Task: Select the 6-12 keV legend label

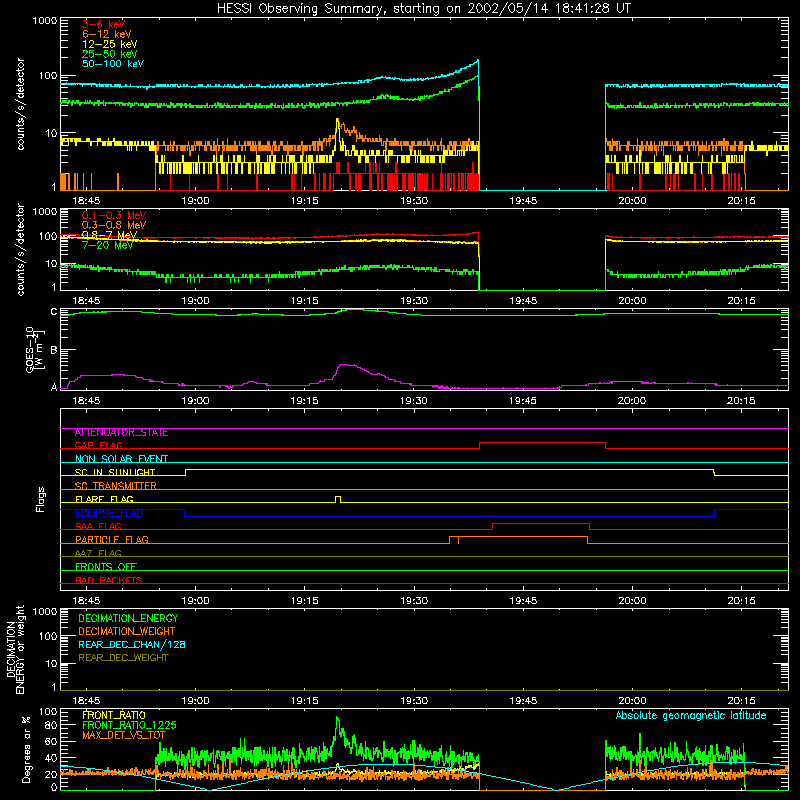Action: (107, 34)
